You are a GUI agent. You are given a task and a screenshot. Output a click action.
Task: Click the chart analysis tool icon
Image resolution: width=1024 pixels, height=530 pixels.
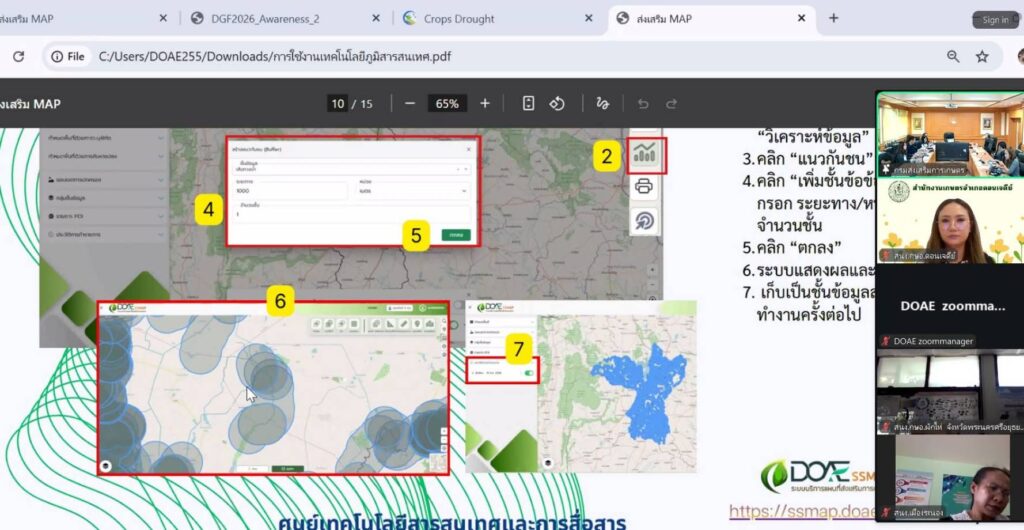pyautogui.click(x=645, y=153)
